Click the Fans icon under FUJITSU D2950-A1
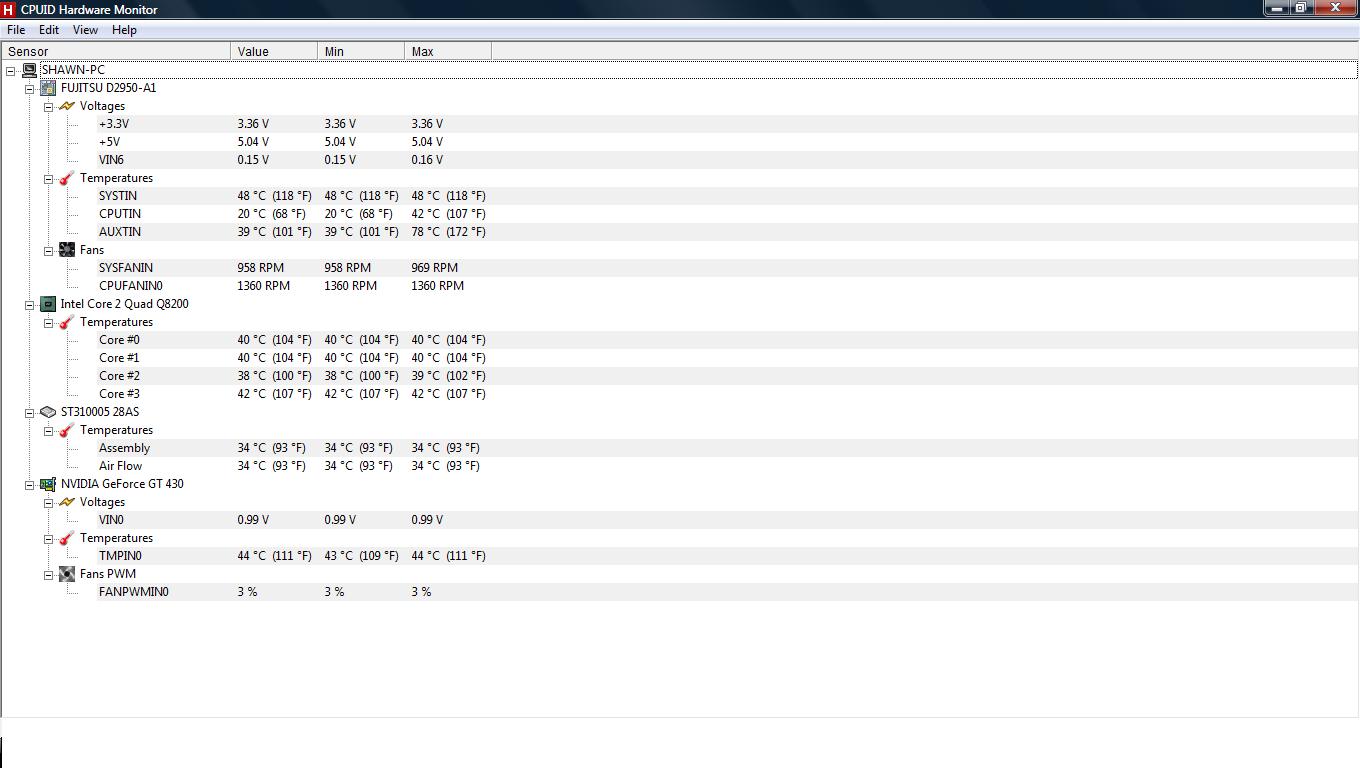This screenshot has height=768, width=1360. click(67, 250)
